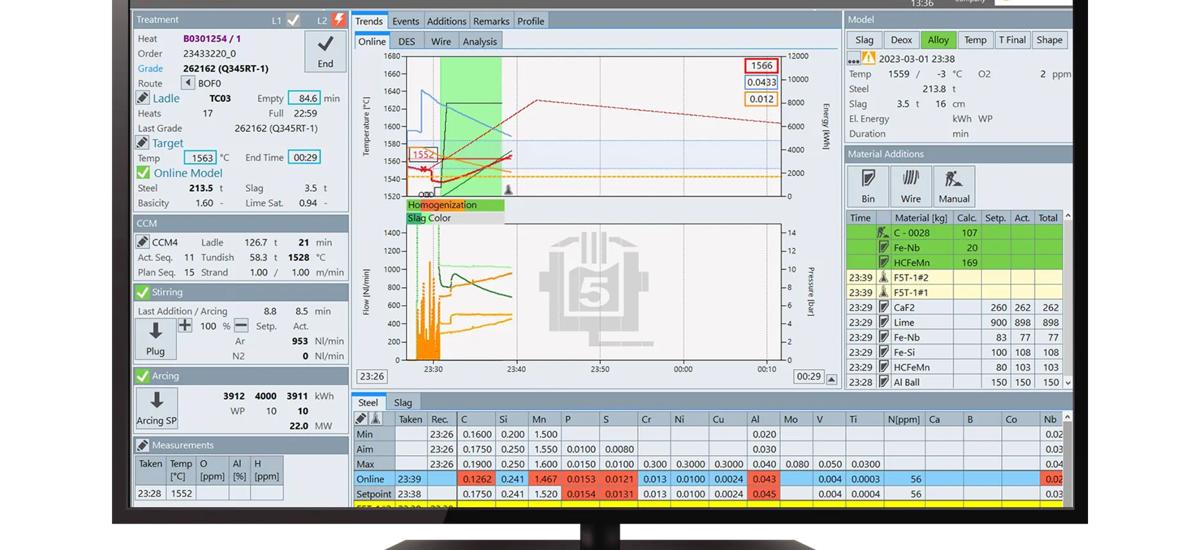Screen dimensions: 1200x550
Task: Select the Analysis sub-tab
Action: click(x=480, y=42)
